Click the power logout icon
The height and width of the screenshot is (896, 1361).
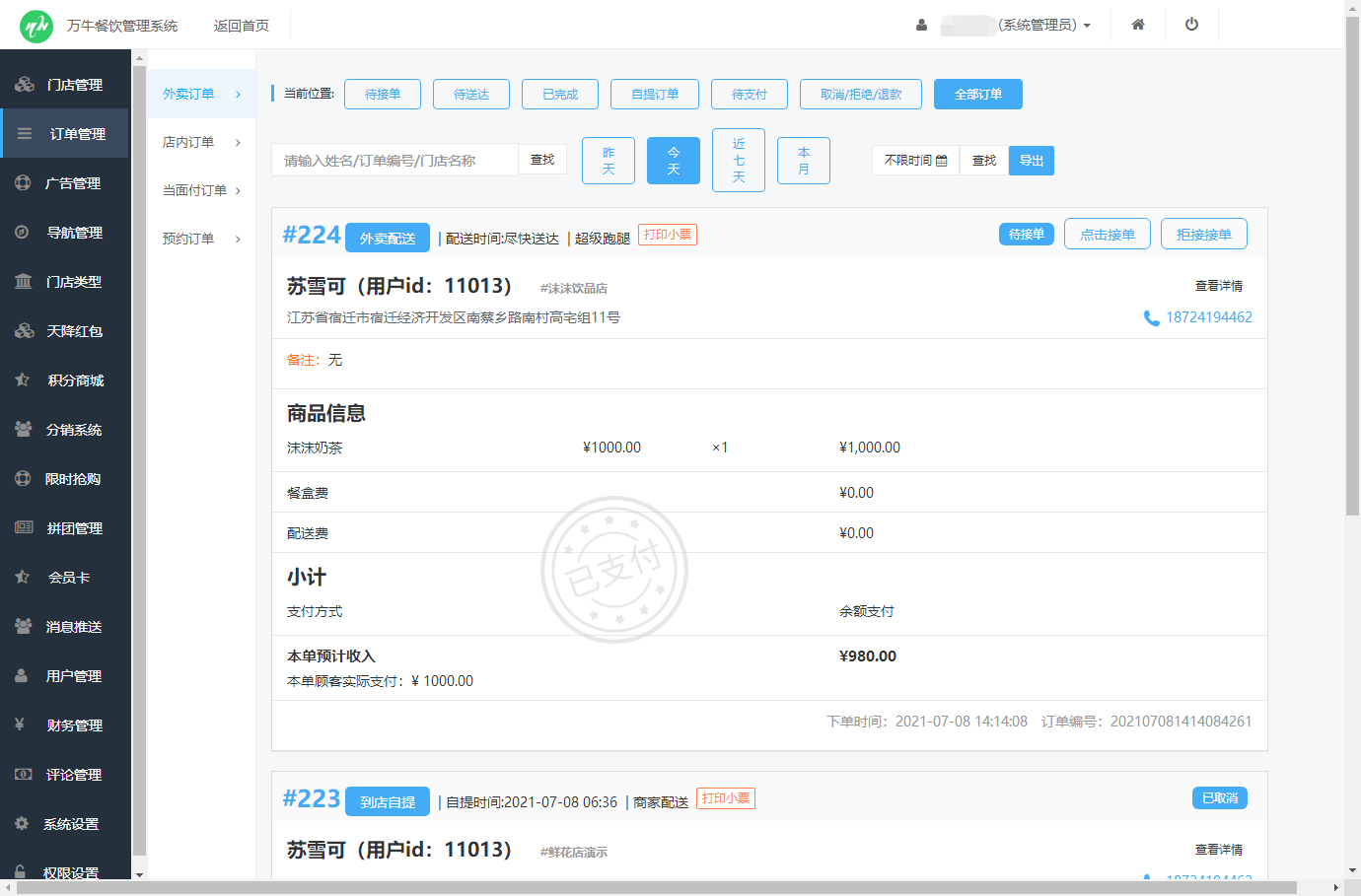[x=1191, y=25]
